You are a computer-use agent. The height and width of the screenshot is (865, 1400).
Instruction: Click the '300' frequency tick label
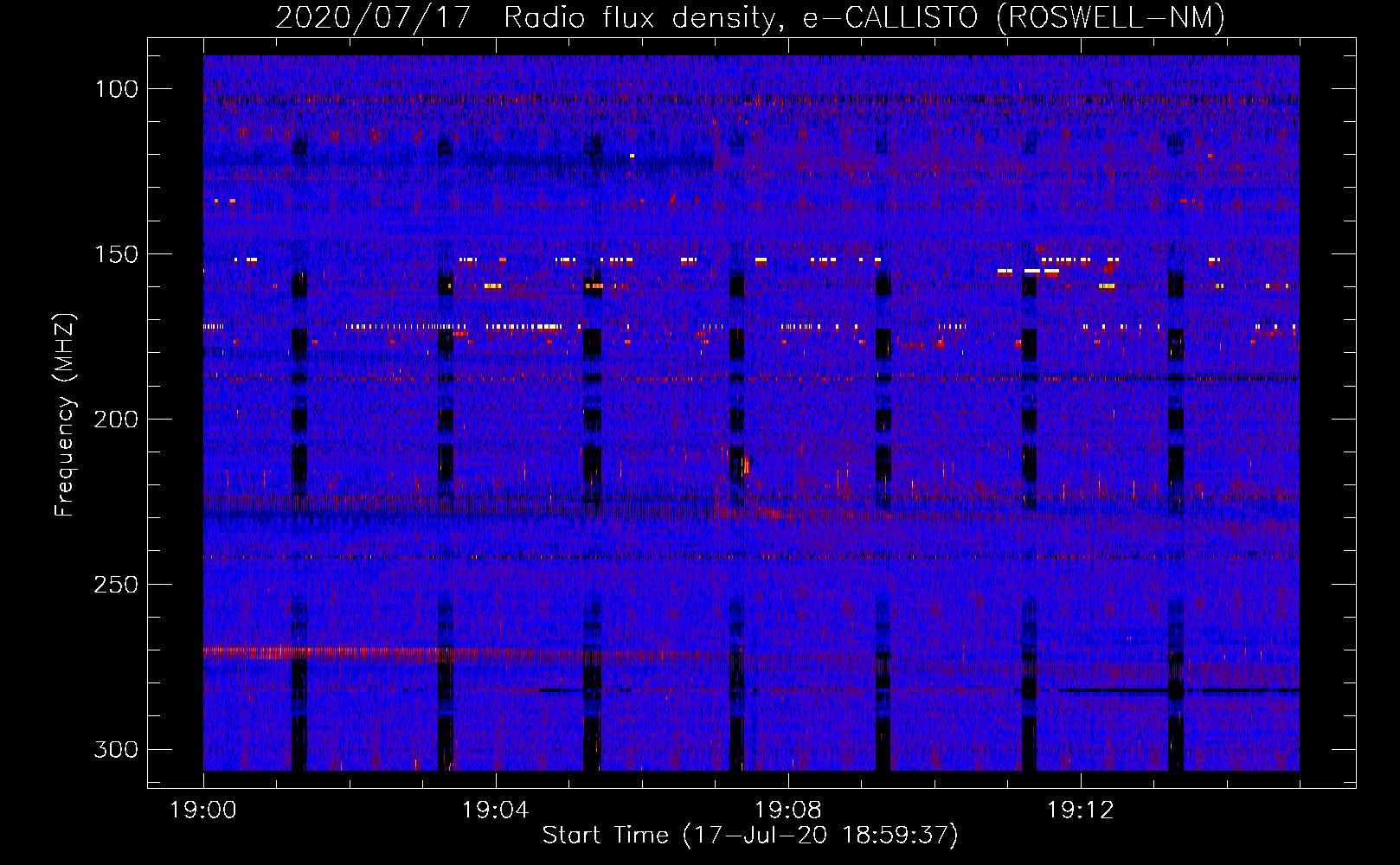click(116, 749)
